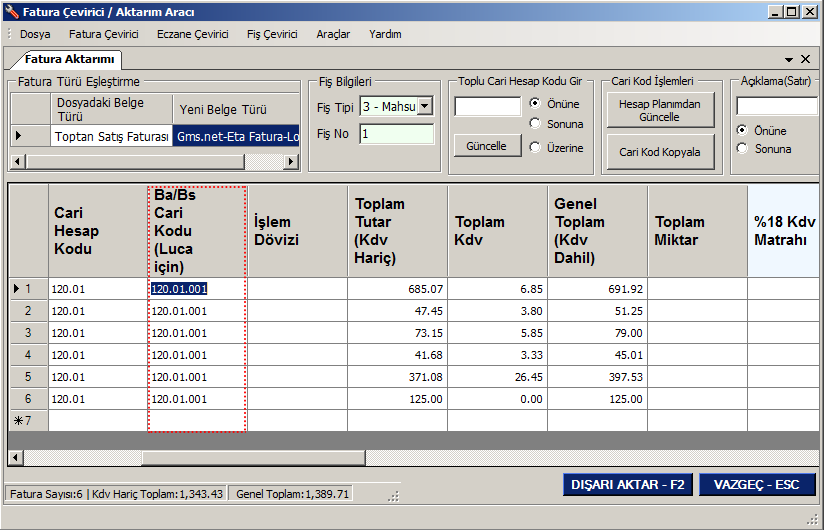Viewport: 824px width, 530px height.
Task: Click the Güncelle button
Action: pyautogui.click(x=487, y=146)
